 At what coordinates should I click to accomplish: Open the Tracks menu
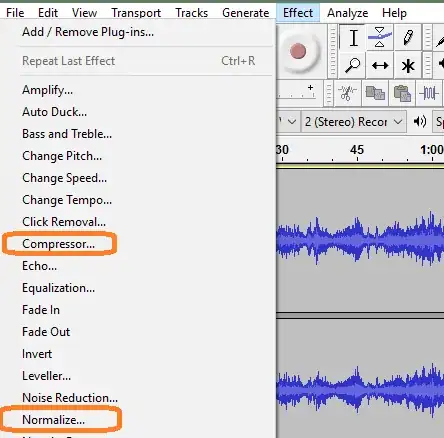tap(191, 13)
